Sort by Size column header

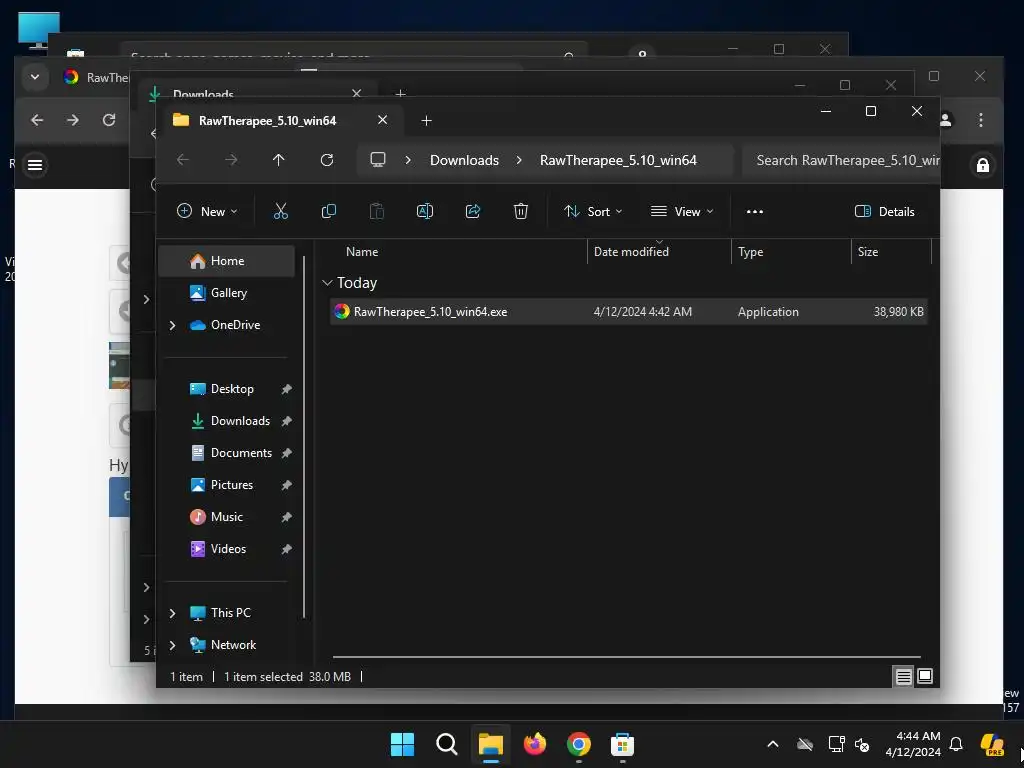pos(891,251)
